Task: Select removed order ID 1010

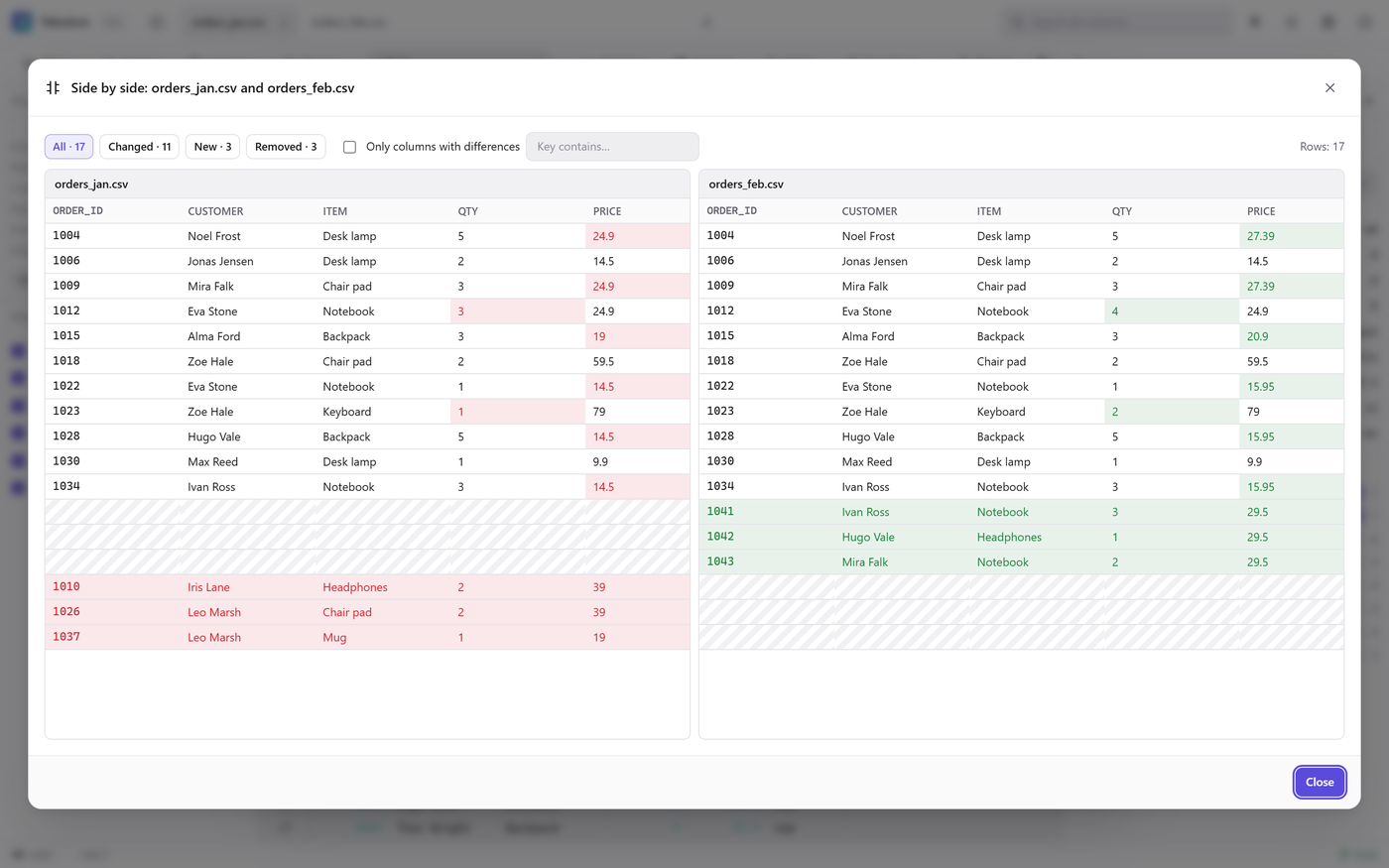Action: click(66, 587)
